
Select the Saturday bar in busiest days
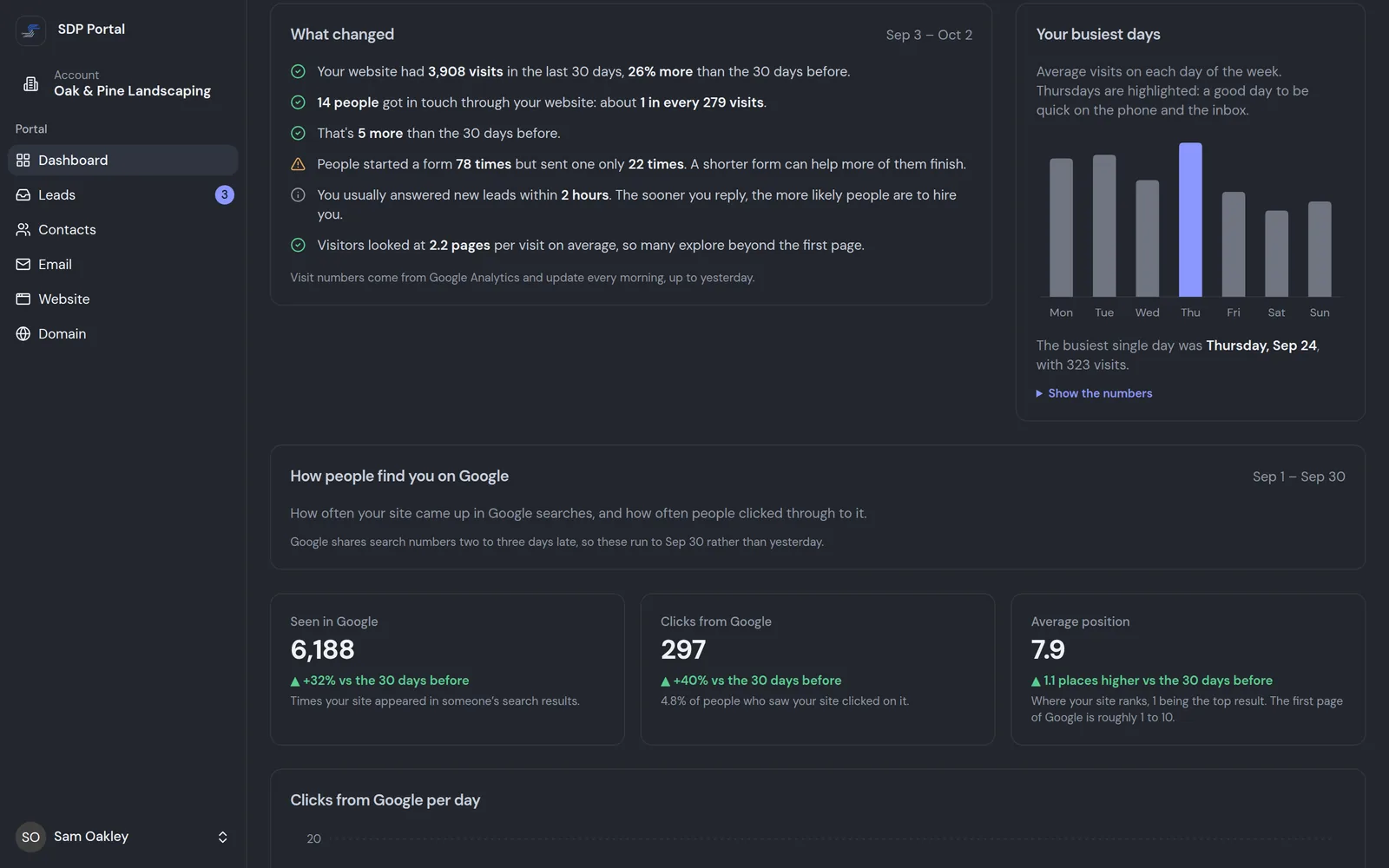point(1276,253)
